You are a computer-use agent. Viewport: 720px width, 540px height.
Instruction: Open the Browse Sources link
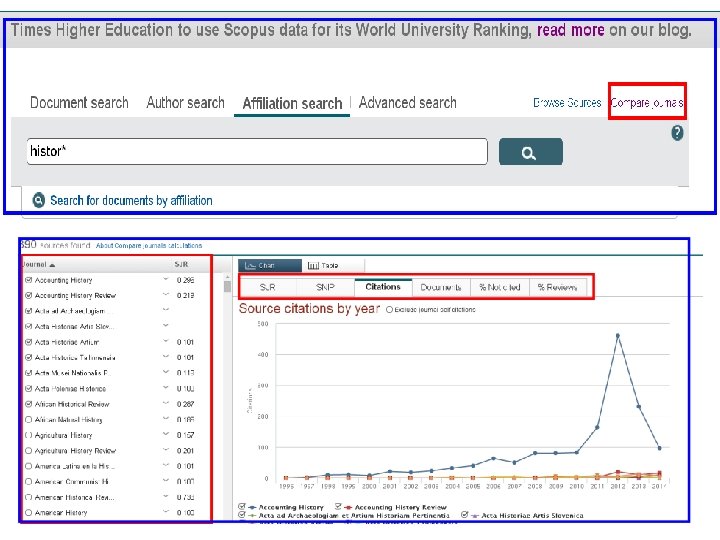567,102
